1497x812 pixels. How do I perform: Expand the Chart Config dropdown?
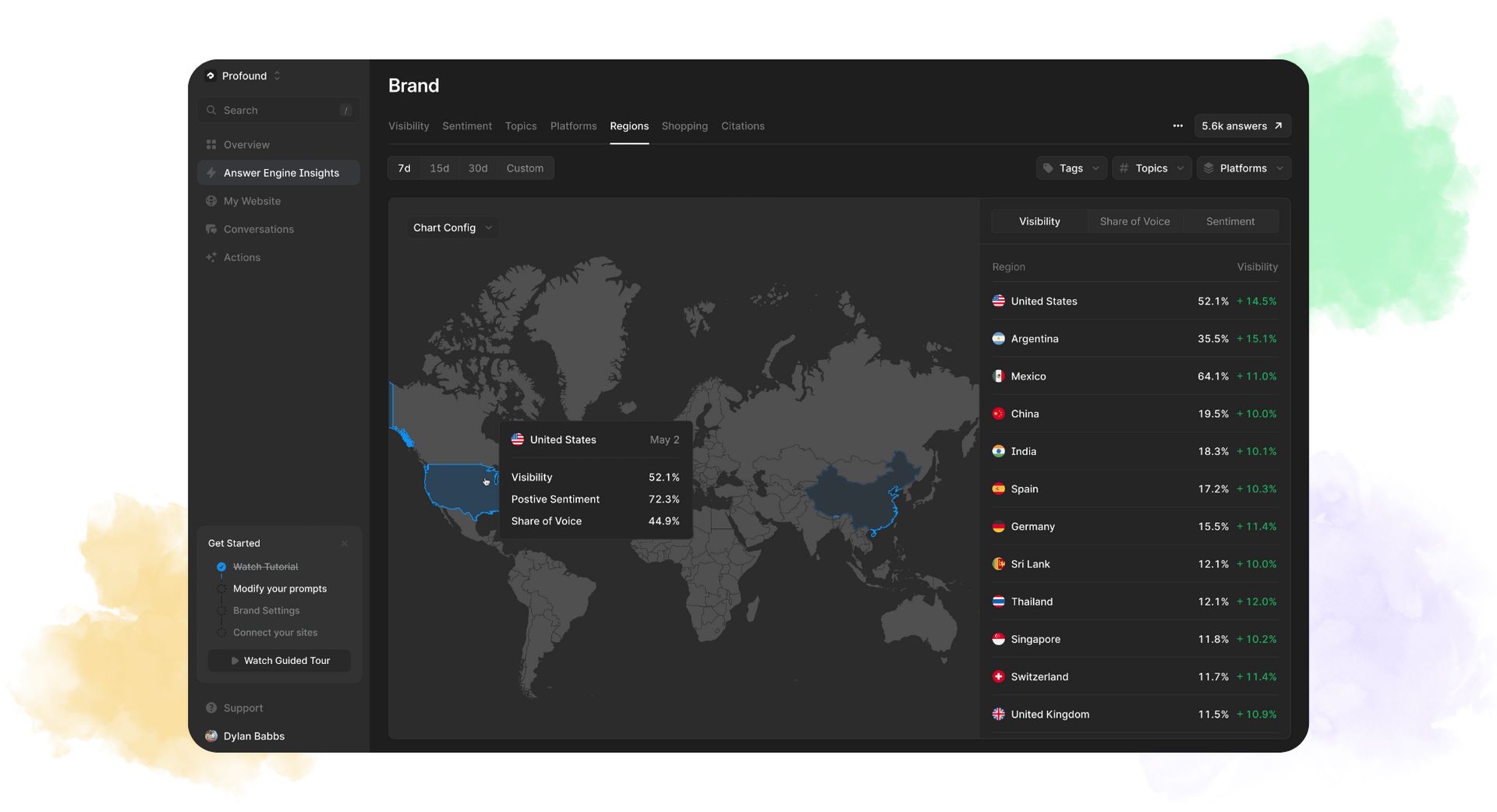[x=452, y=228]
